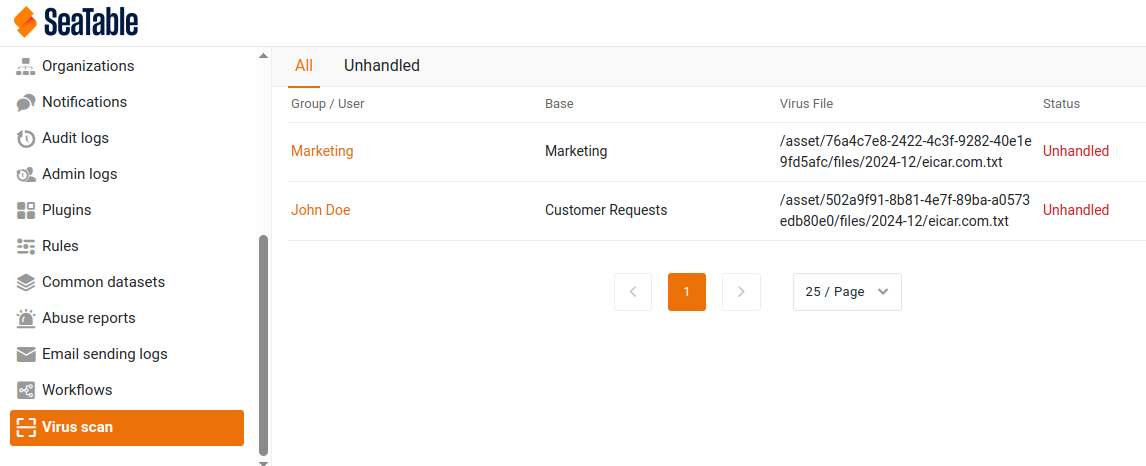Image resolution: width=1146 pixels, height=466 pixels.
Task: Open the Marketing group link
Action: pyautogui.click(x=322, y=151)
